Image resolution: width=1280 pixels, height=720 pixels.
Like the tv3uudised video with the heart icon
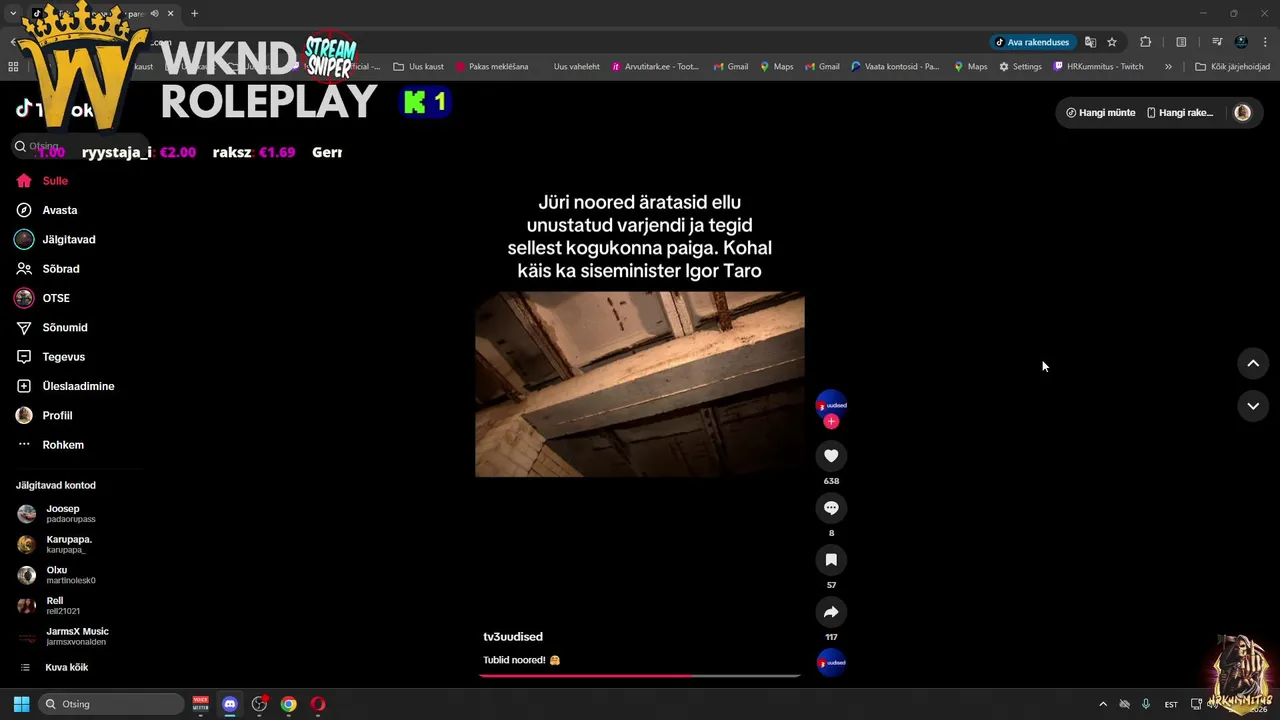point(831,456)
